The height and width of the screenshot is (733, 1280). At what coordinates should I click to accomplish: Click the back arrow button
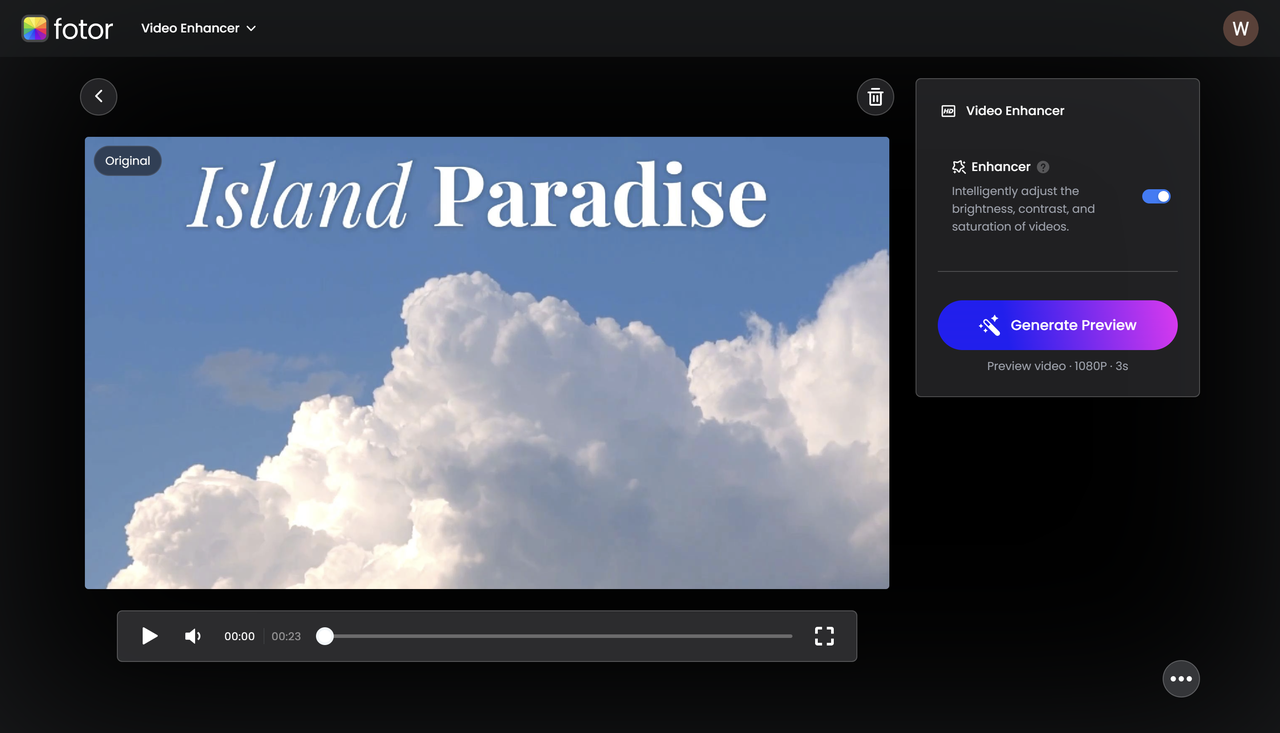(98, 96)
